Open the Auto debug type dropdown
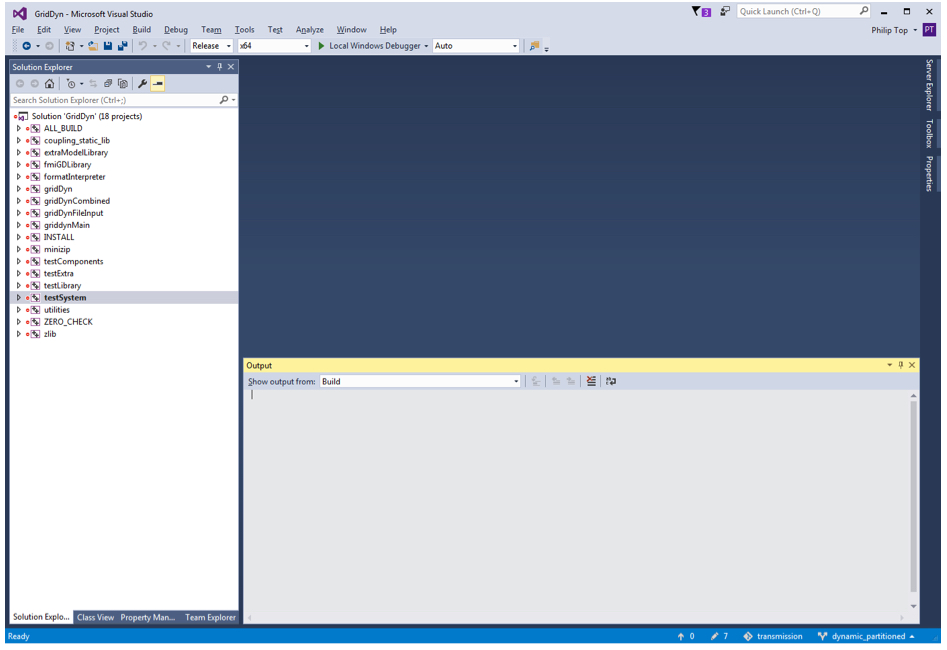The height and width of the screenshot is (650, 947). point(476,46)
